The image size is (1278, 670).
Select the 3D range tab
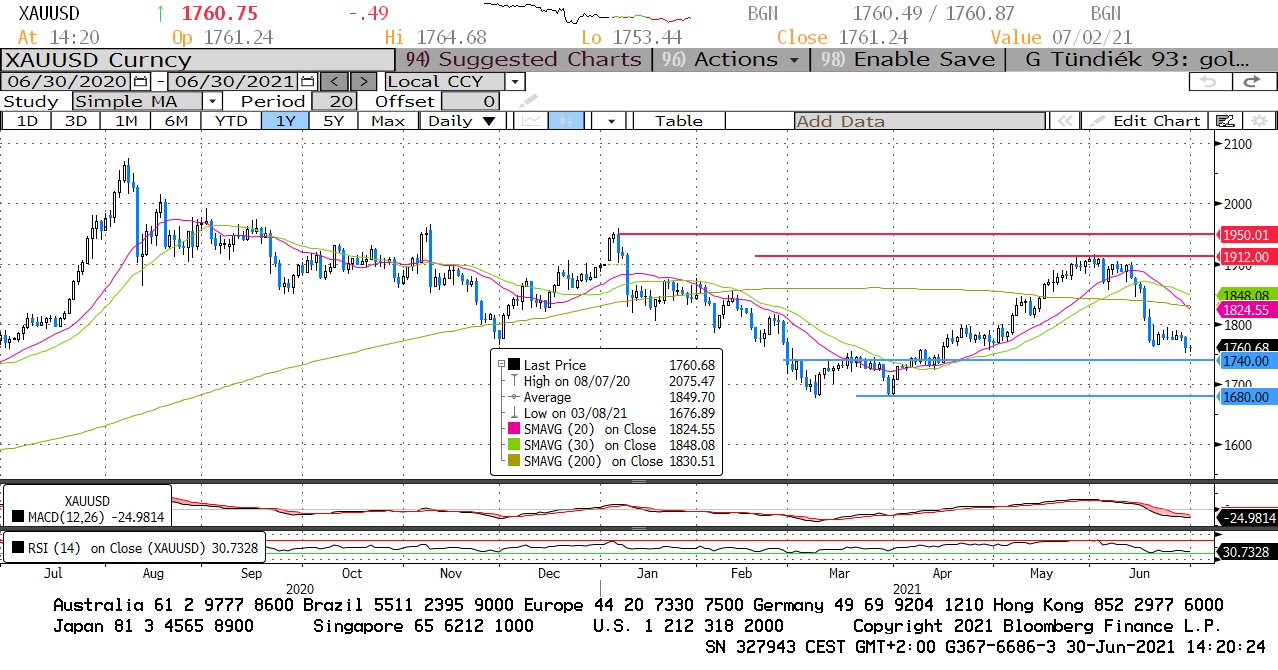pyautogui.click(x=75, y=121)
